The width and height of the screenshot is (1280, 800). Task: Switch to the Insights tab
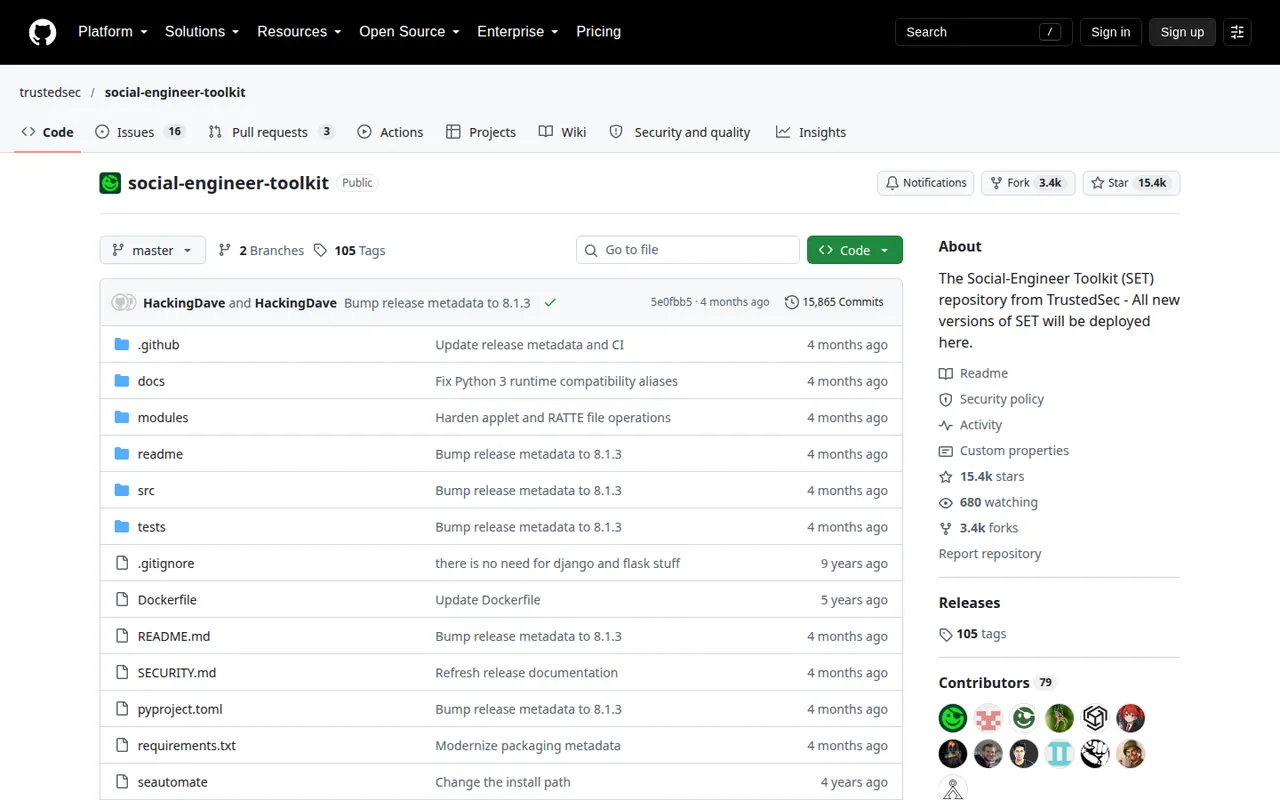click(811, 132)
